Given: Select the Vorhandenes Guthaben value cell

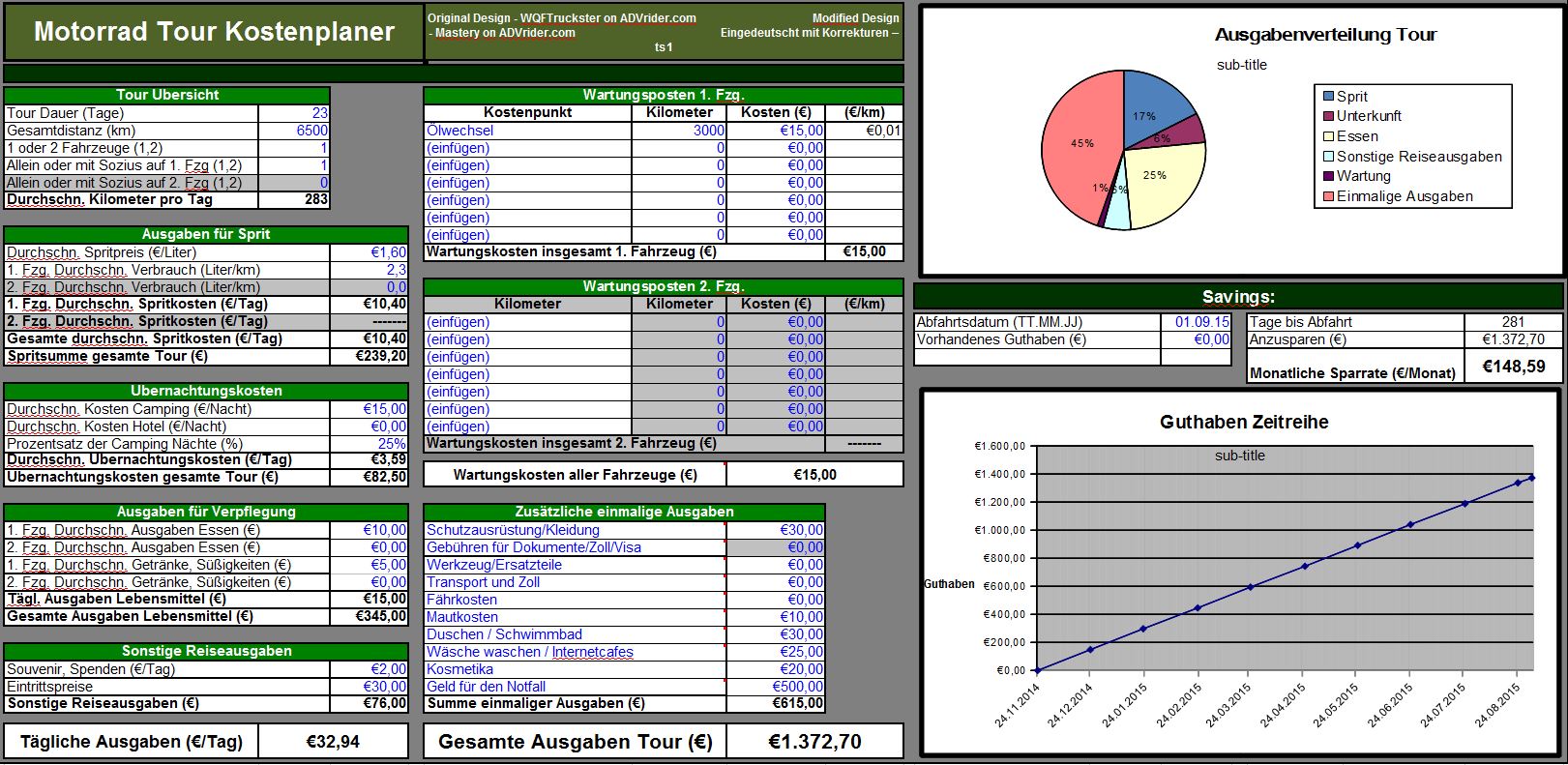Looking at the screenshot, I should (1196, 339).
